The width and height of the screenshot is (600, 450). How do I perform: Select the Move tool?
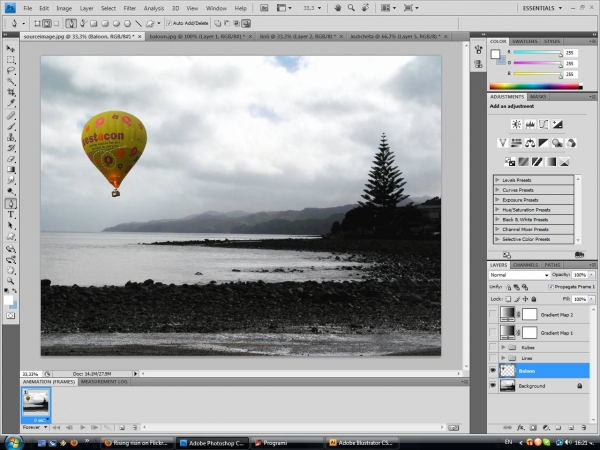(x=11, y=49)
